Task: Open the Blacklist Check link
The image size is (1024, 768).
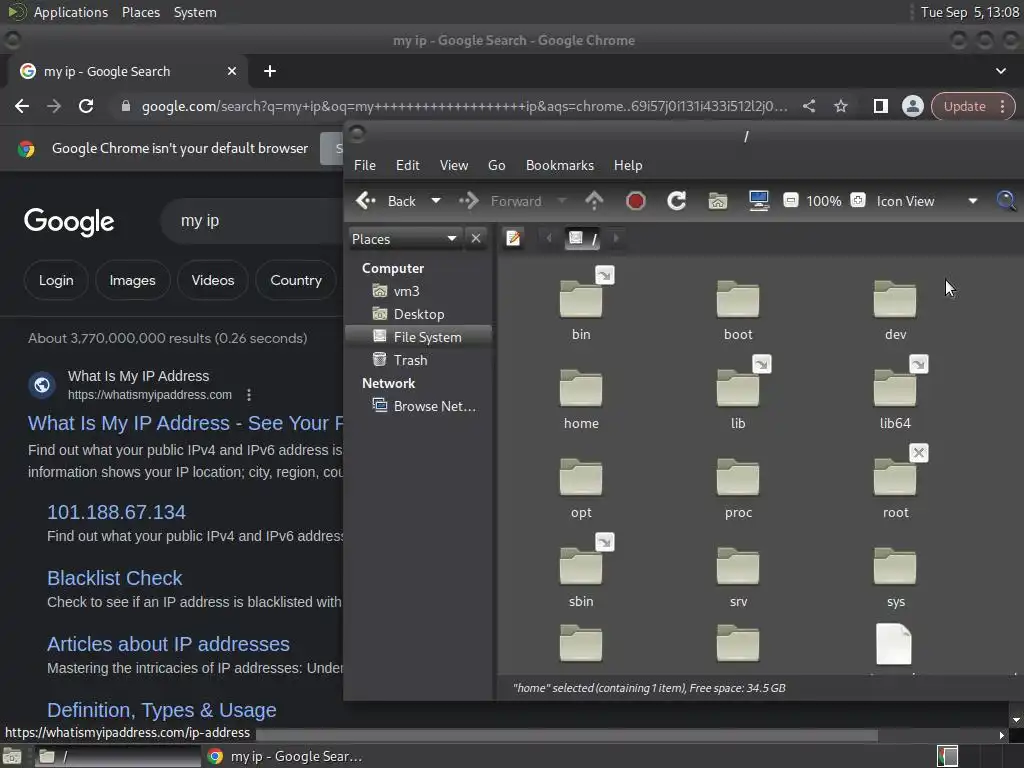Action: point(114,578)
